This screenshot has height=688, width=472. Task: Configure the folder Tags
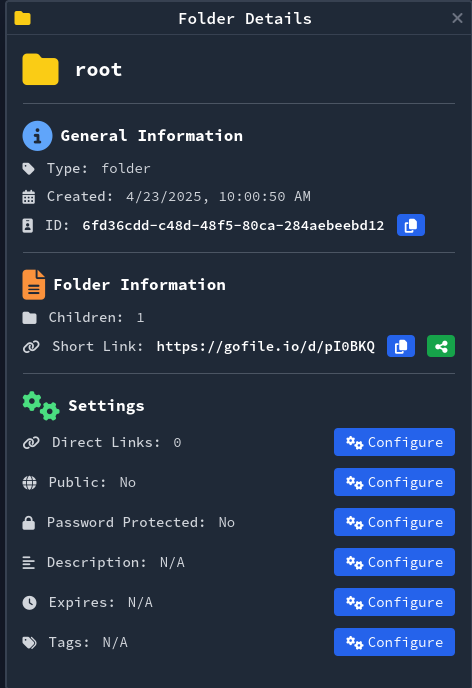394,642
